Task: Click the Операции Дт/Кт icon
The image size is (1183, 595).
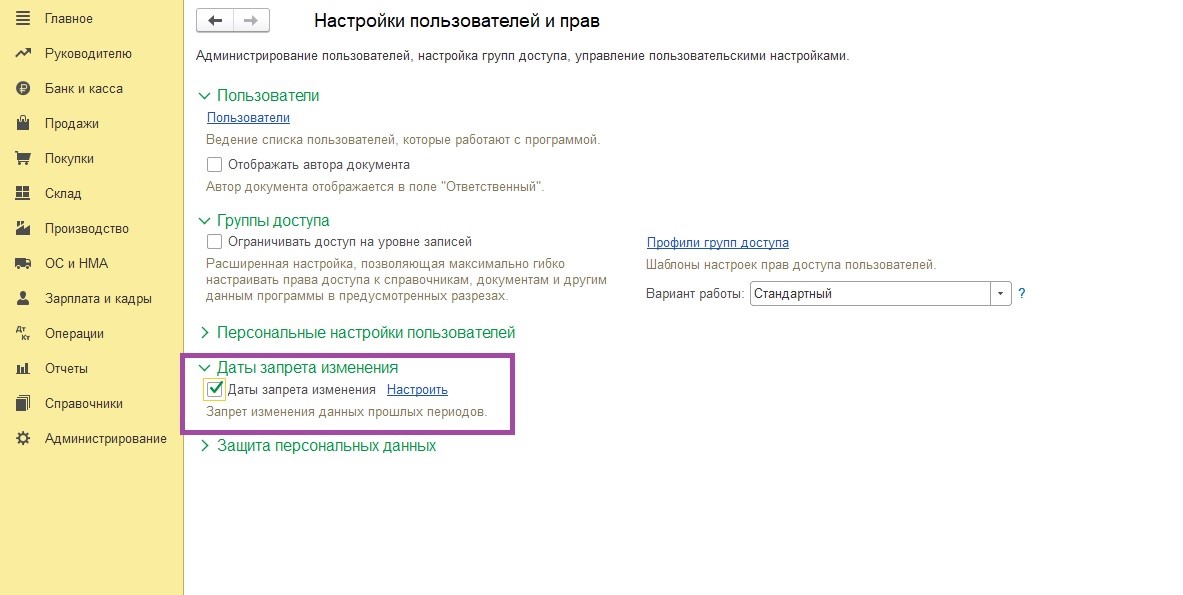Action: (x=23, y=333)
